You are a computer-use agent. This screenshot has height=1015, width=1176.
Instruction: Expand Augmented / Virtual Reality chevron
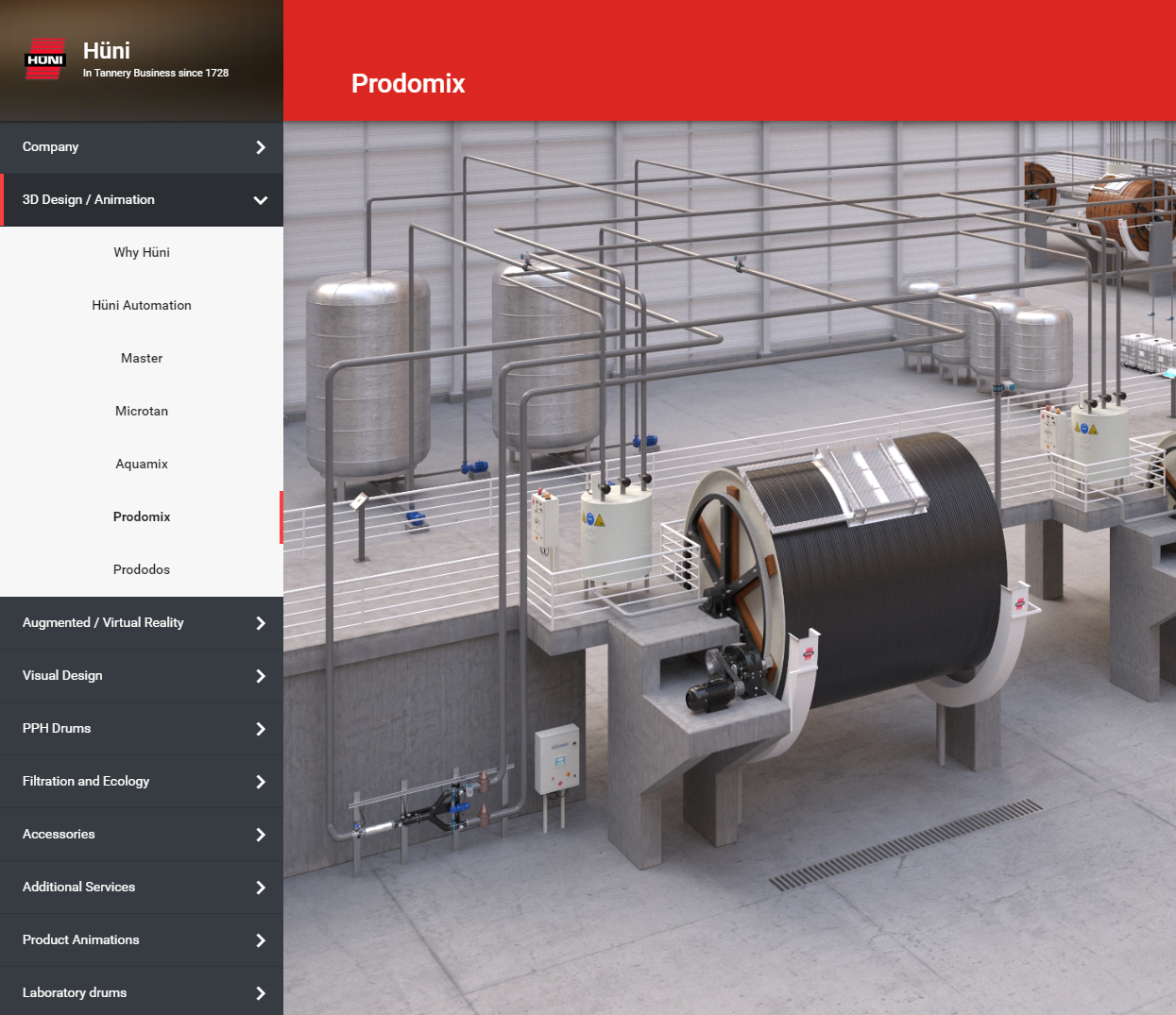click(x=261, y=623)
